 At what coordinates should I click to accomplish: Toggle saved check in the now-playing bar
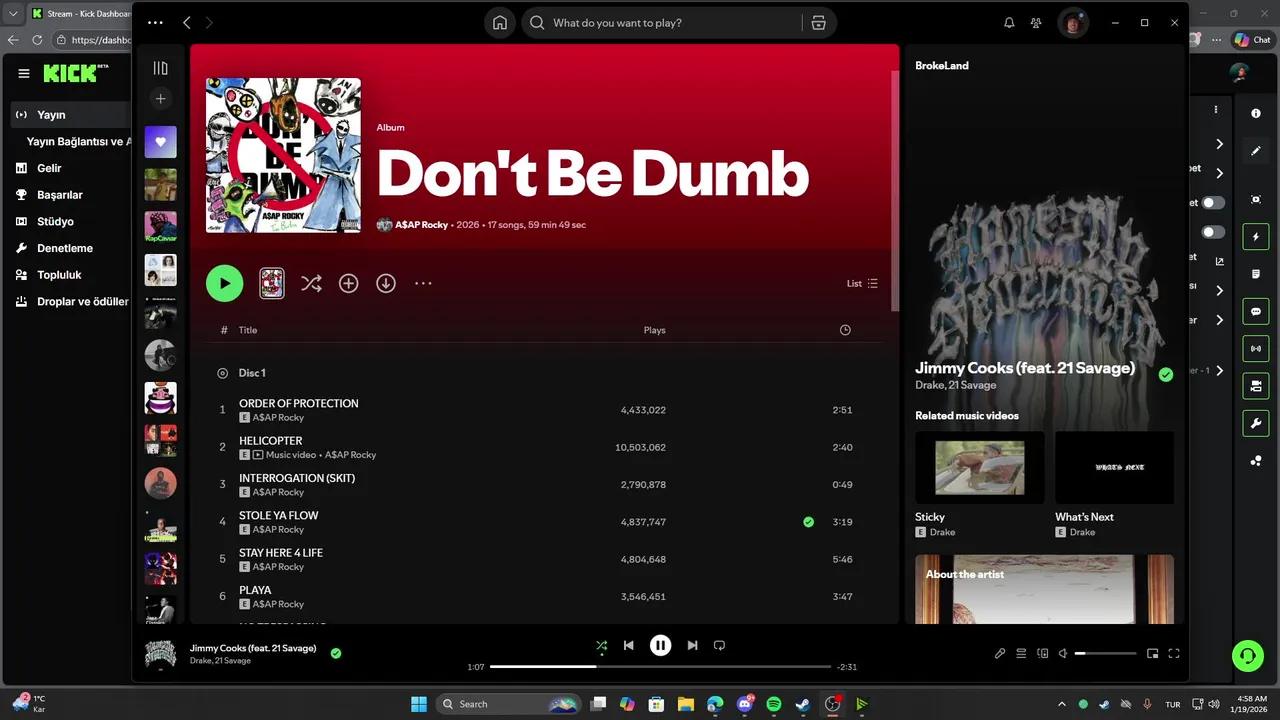coord(336,653)
